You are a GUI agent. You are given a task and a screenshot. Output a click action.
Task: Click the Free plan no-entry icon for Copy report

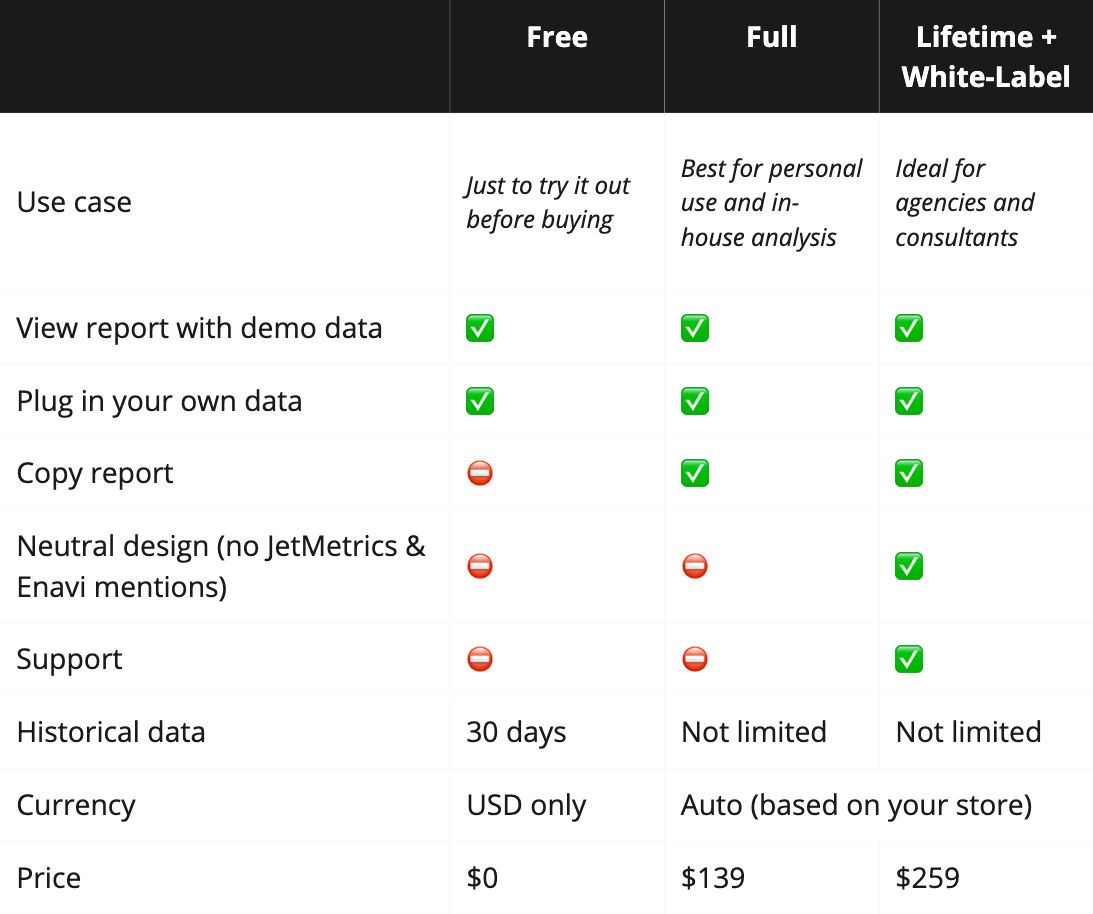click(x=480, y=473)
